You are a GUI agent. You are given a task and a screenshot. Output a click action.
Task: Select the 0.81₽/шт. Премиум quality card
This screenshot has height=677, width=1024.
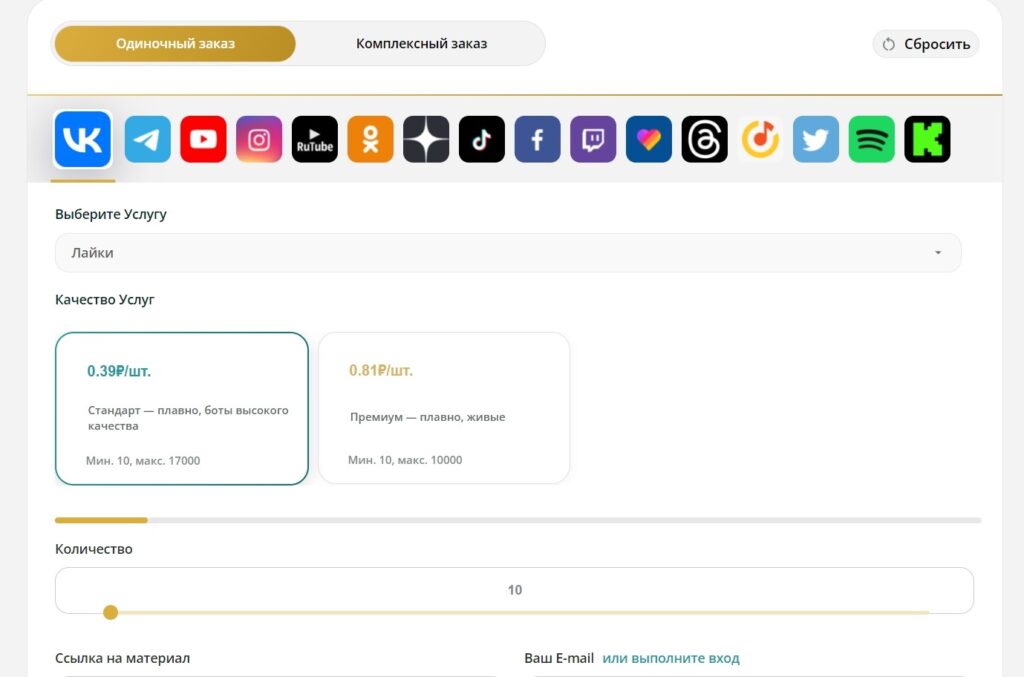coord(444,408)
